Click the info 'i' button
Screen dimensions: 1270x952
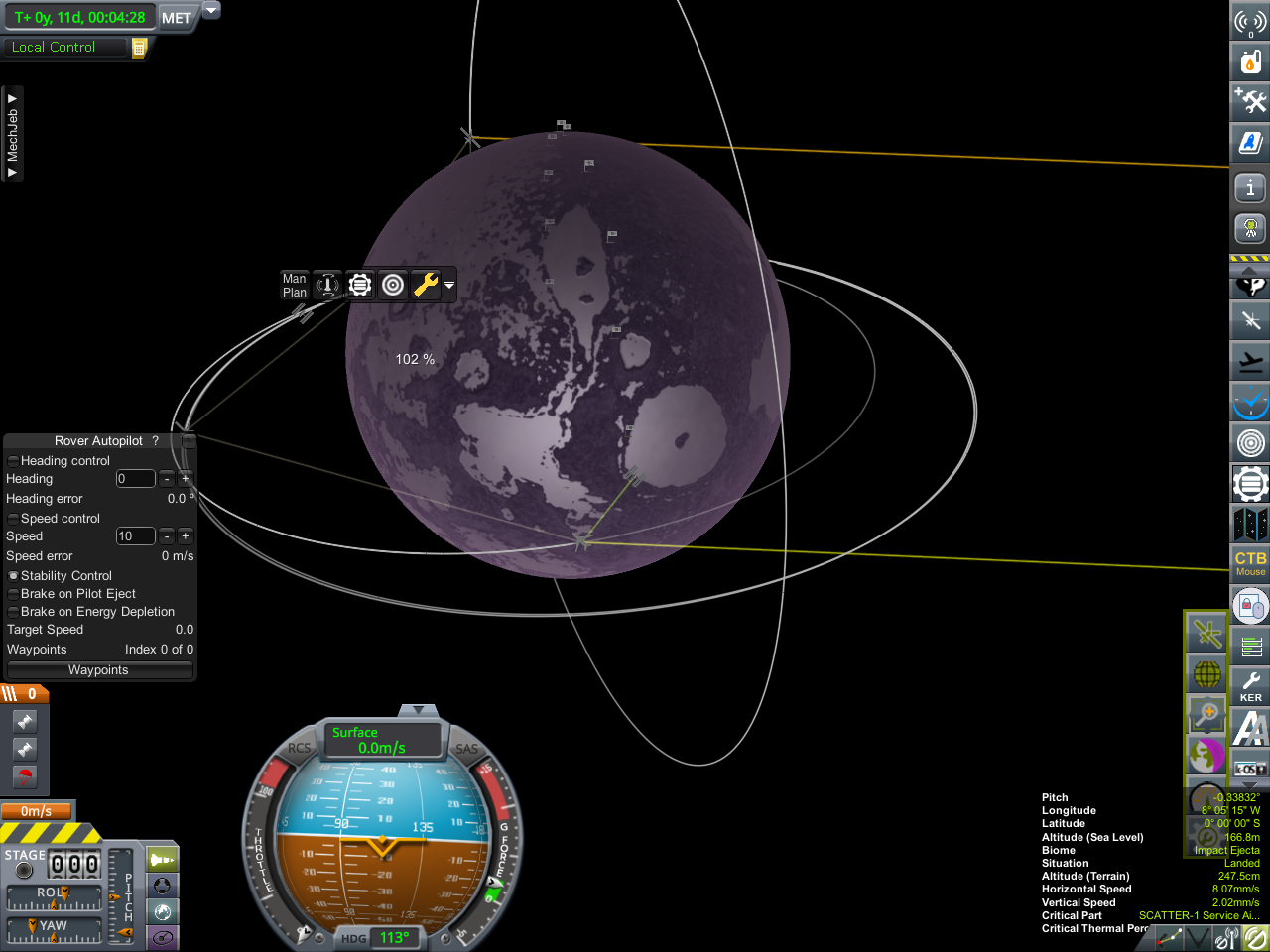point(1250,187)
